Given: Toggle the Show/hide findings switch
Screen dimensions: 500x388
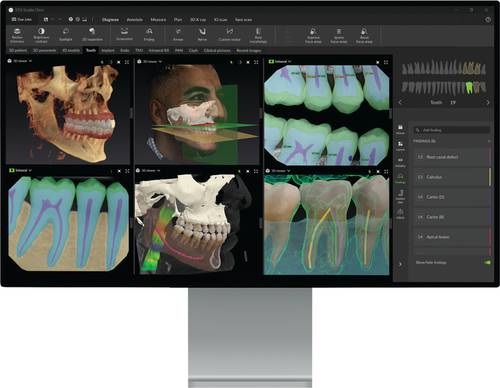Looking at the screenshot, I should tap(487, 262).
